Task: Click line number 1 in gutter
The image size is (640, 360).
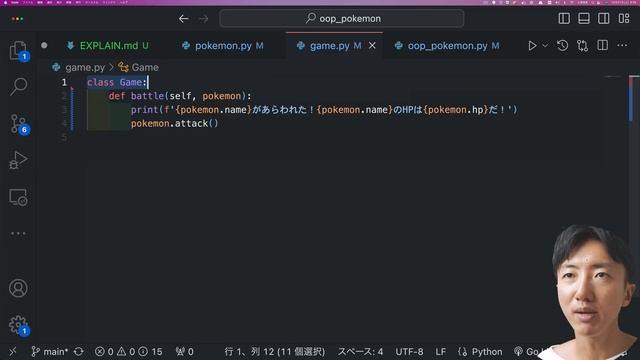Action: [64, 82]
